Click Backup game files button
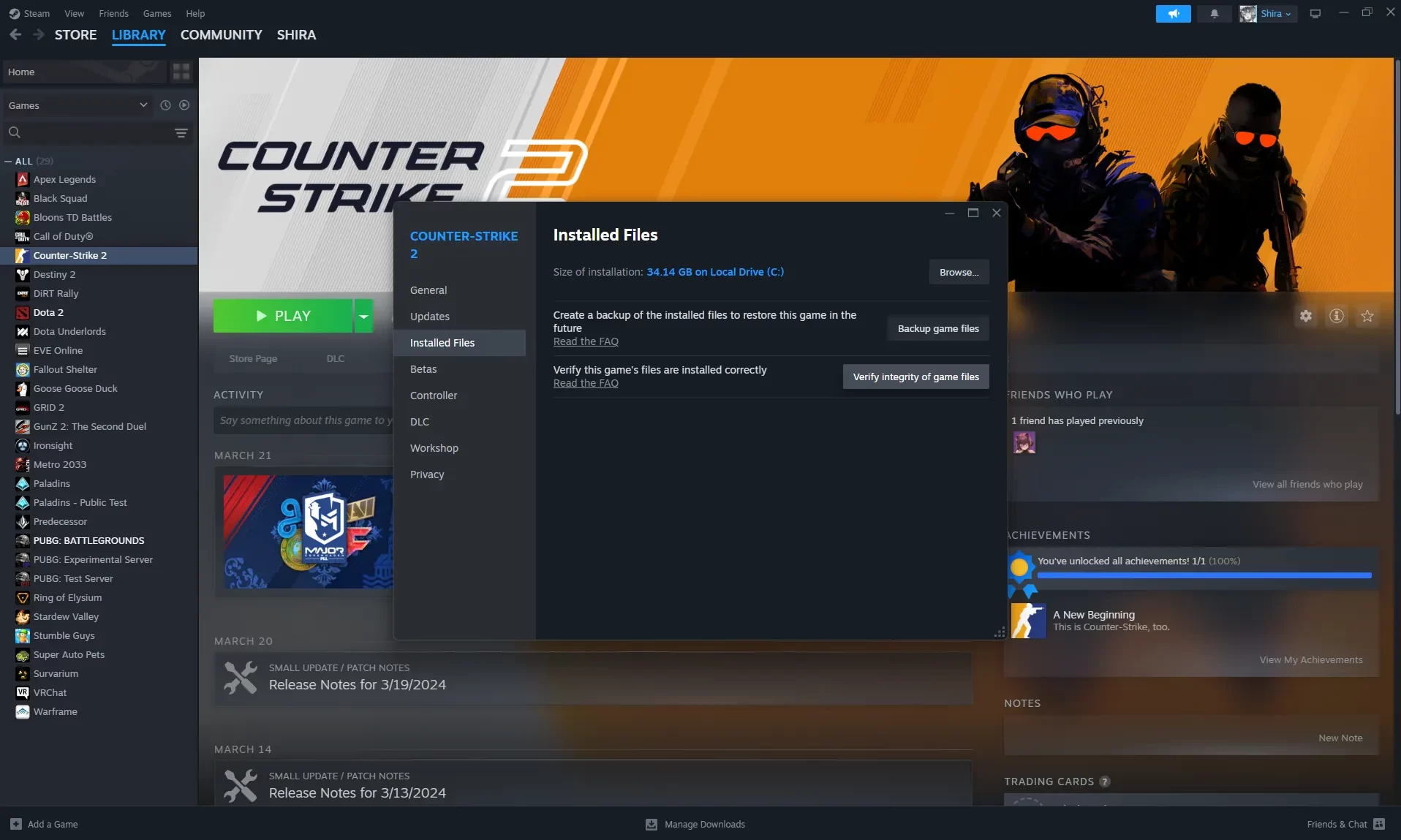 (x=938, y=328)
